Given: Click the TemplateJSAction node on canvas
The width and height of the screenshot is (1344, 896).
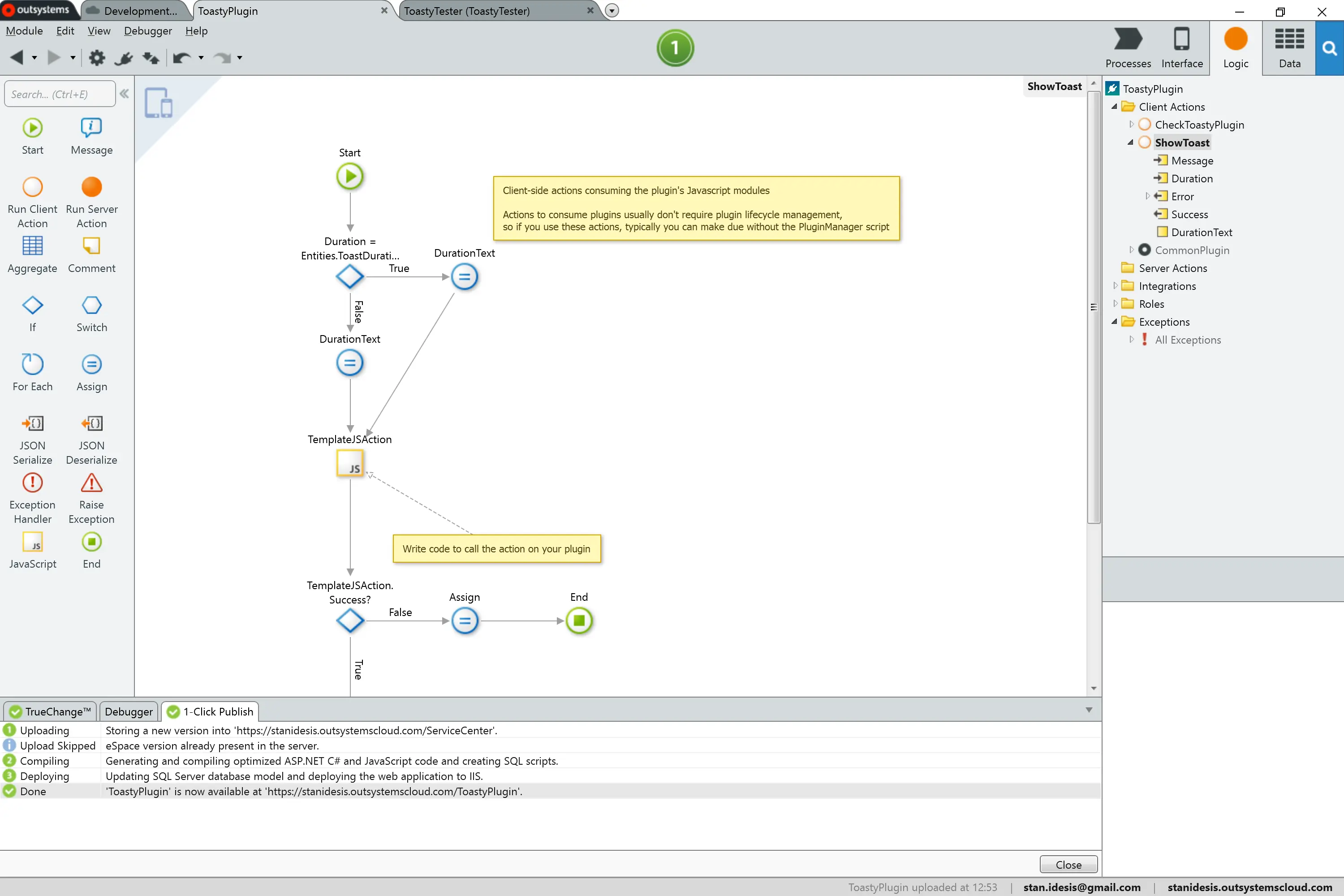Looking at the screenshot, I should click(350, 463).
